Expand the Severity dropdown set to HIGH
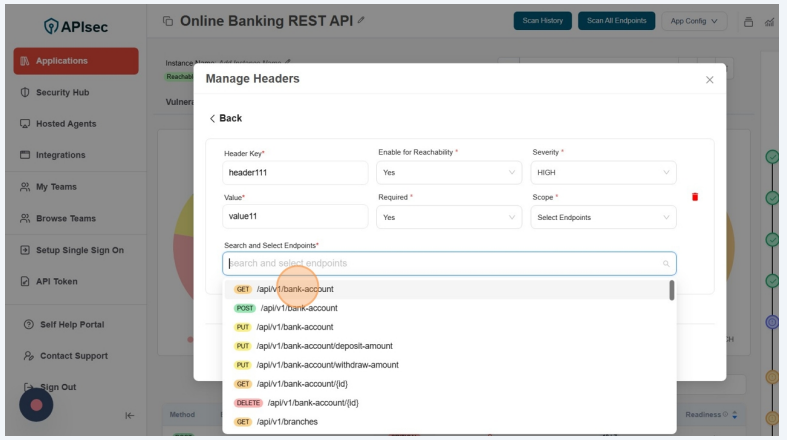The width and height of the screenshot is (787, 440). coord(604,172)
